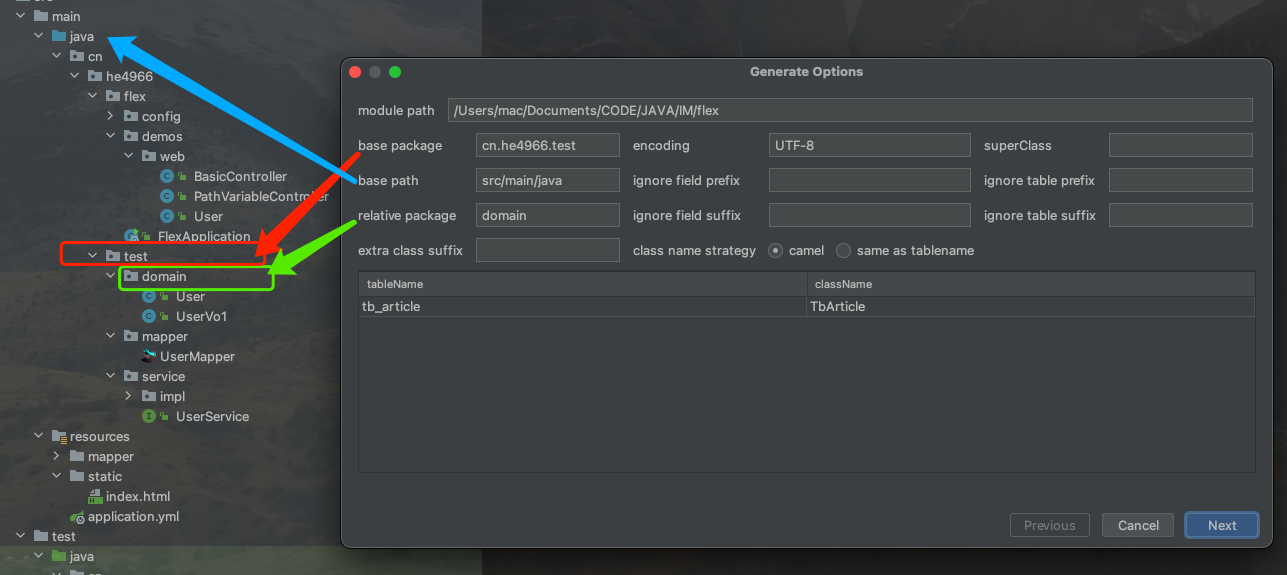This screenshot has height=575, width=1287.
Task: Click the base package input field
Action: pyautogui.click(x=548, y=145)
